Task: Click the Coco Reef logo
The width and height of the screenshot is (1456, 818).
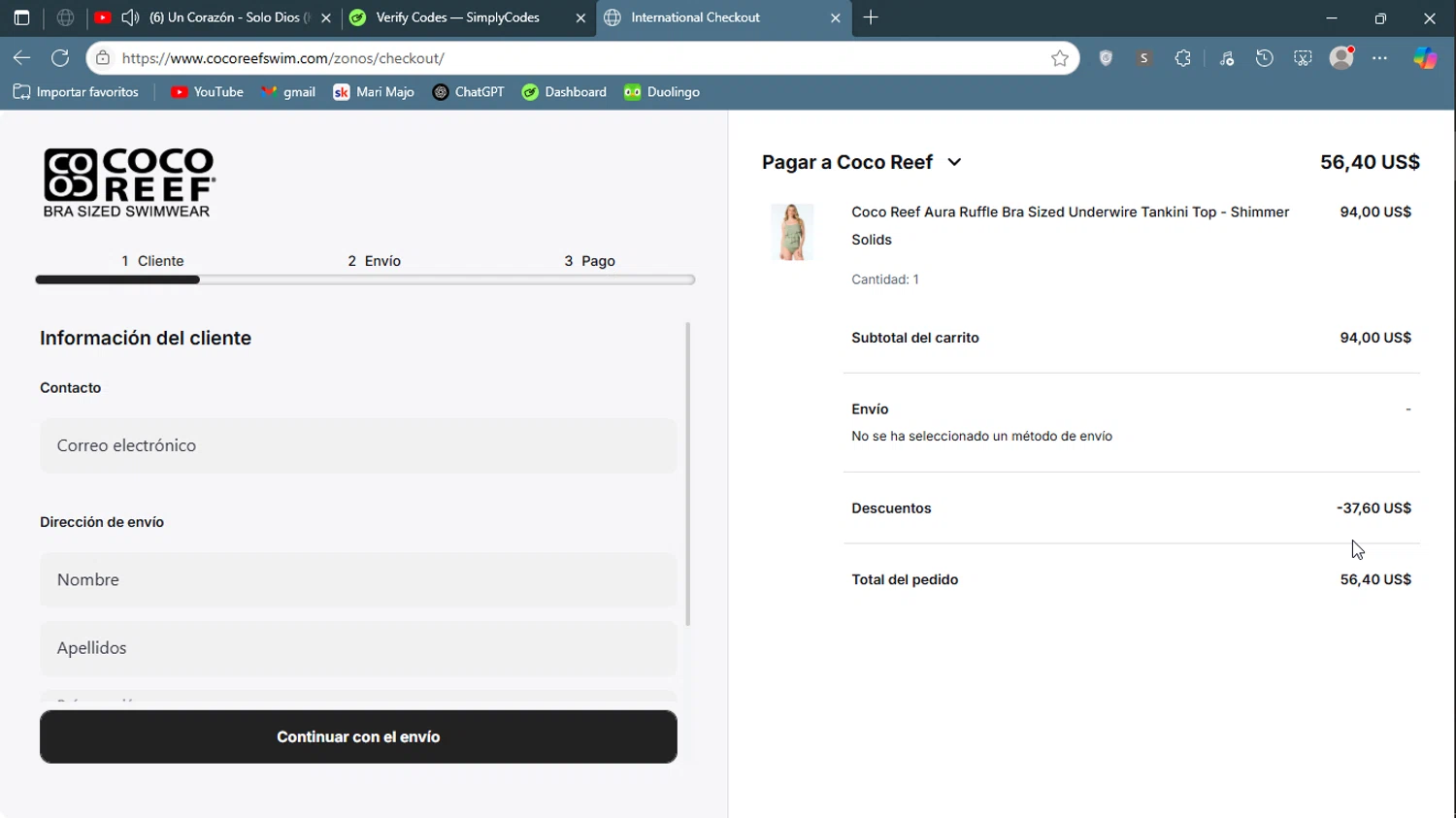Action: pos(128,182)
